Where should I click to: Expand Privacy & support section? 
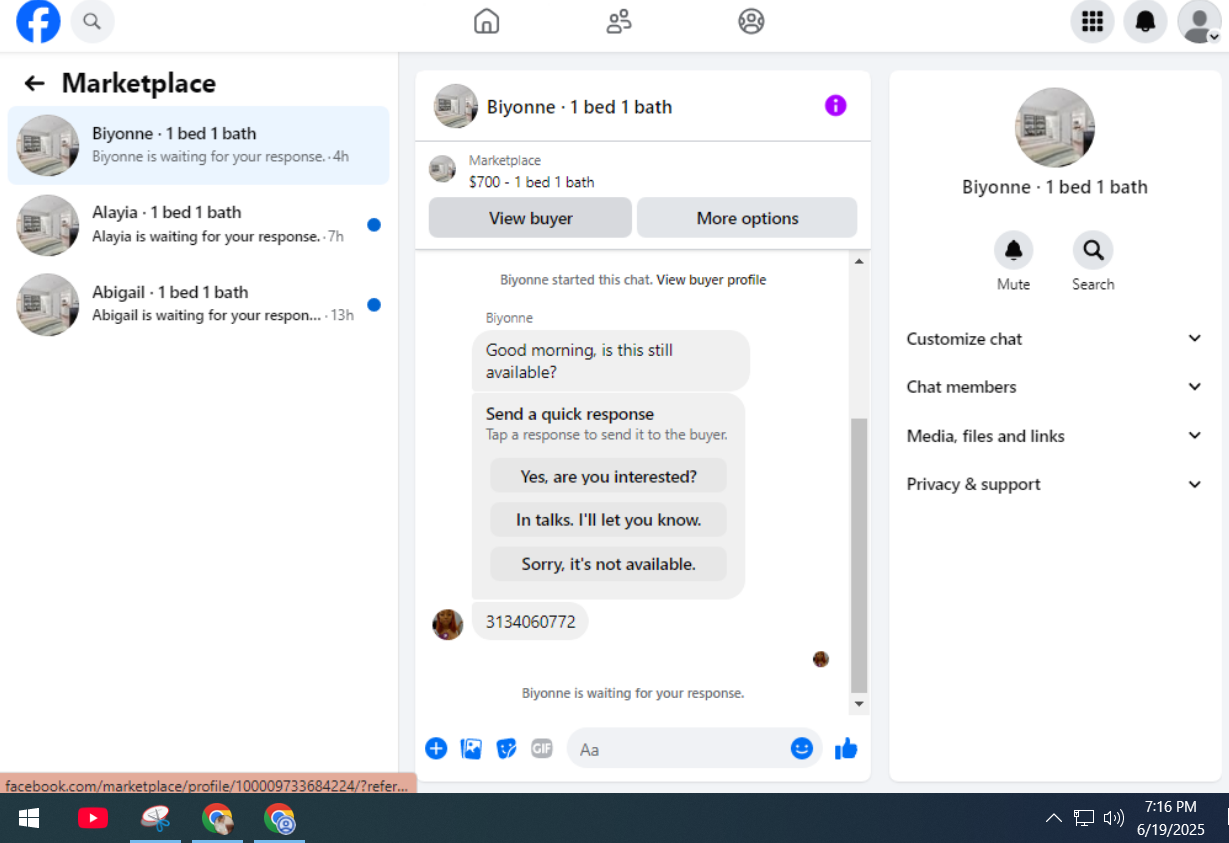pyautogui.click(x=1055, y=484)
